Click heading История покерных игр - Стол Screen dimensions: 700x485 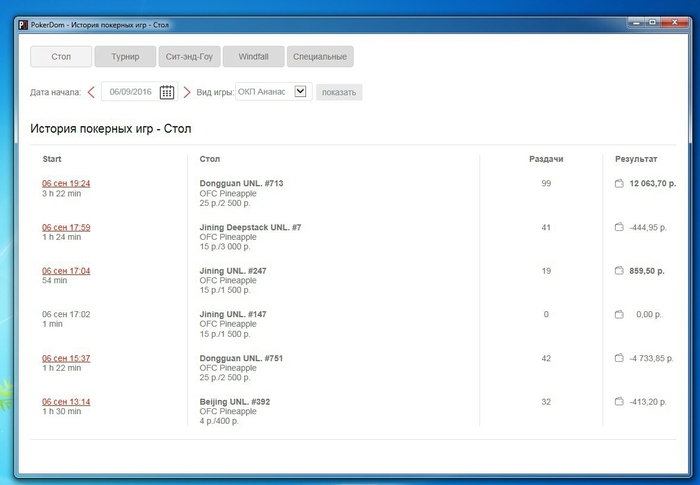(111, 129)
